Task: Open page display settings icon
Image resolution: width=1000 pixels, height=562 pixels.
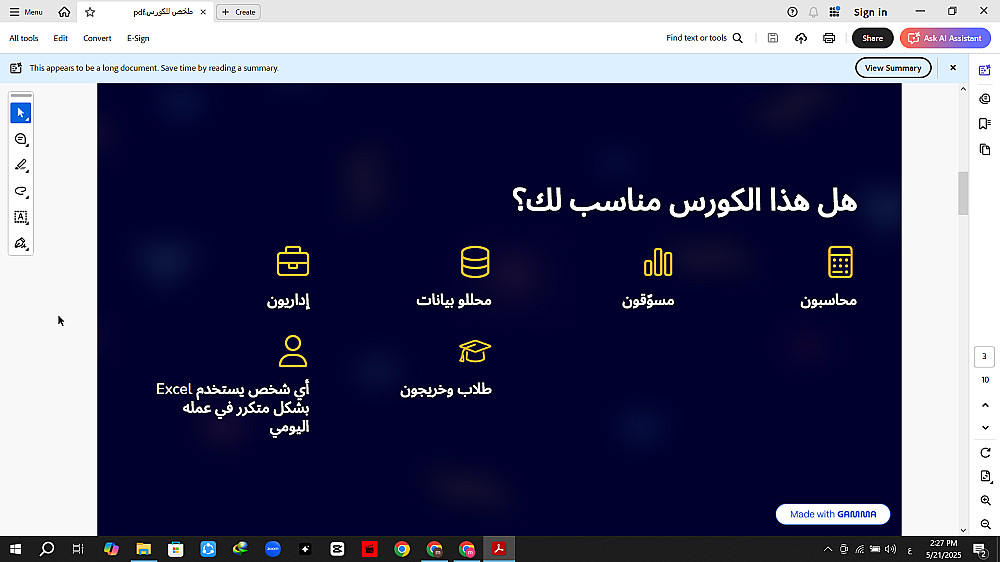Action: pos(985,477)
